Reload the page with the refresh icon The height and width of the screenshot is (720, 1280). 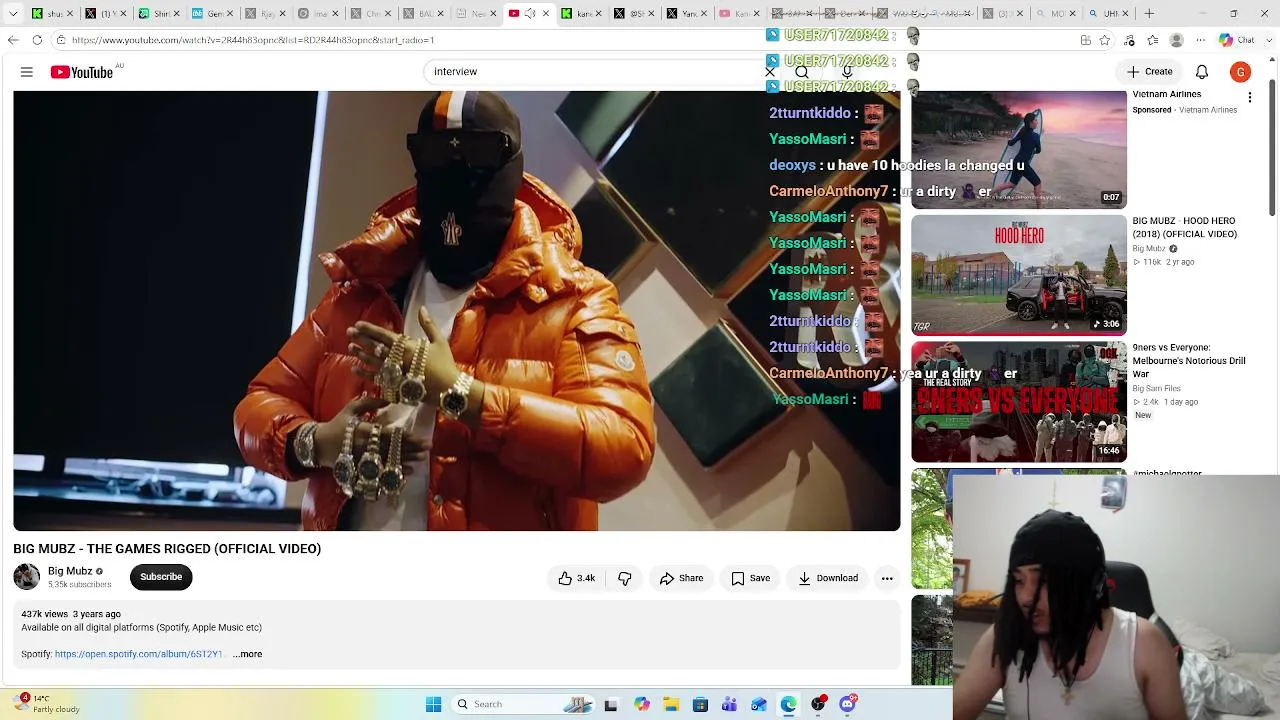[37, 40]
